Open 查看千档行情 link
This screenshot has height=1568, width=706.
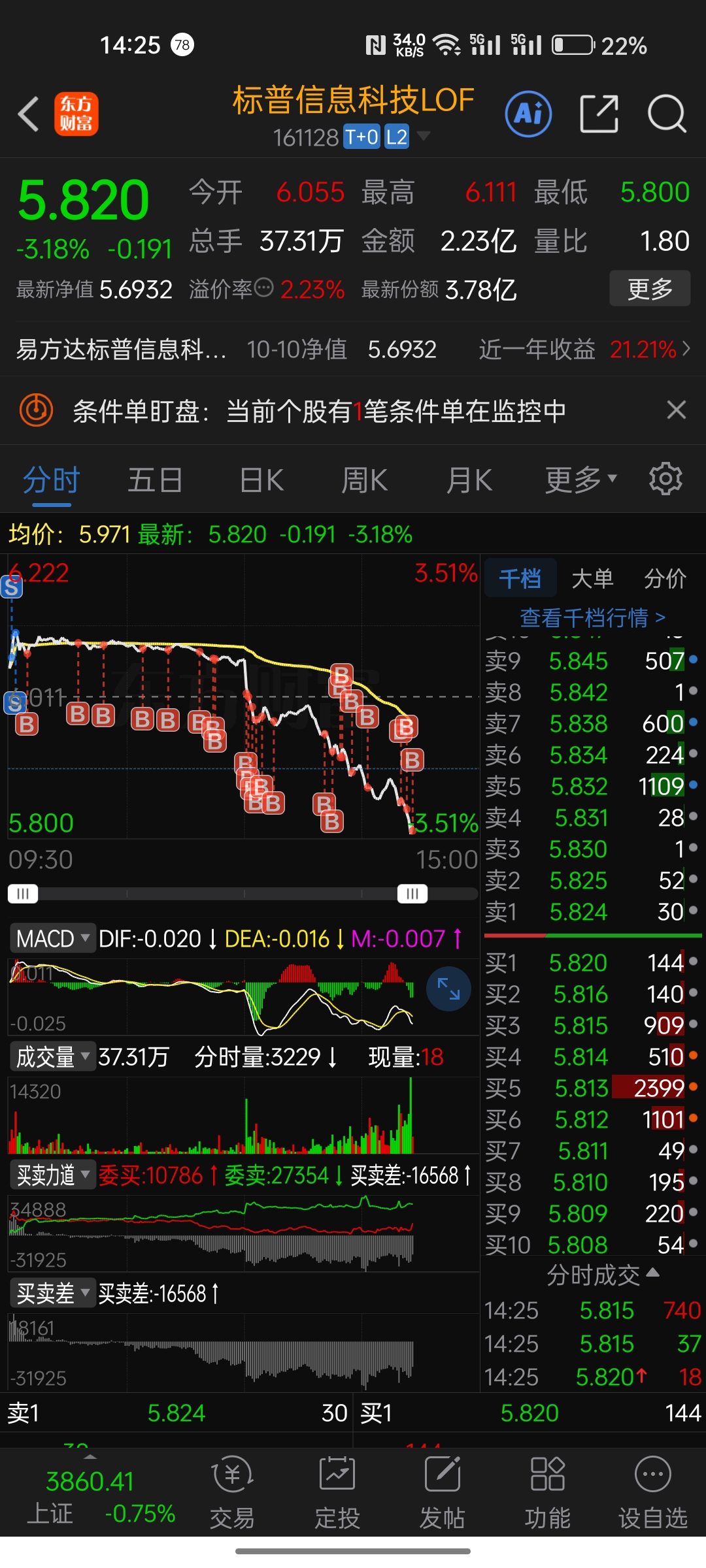[x=592, y=617]
